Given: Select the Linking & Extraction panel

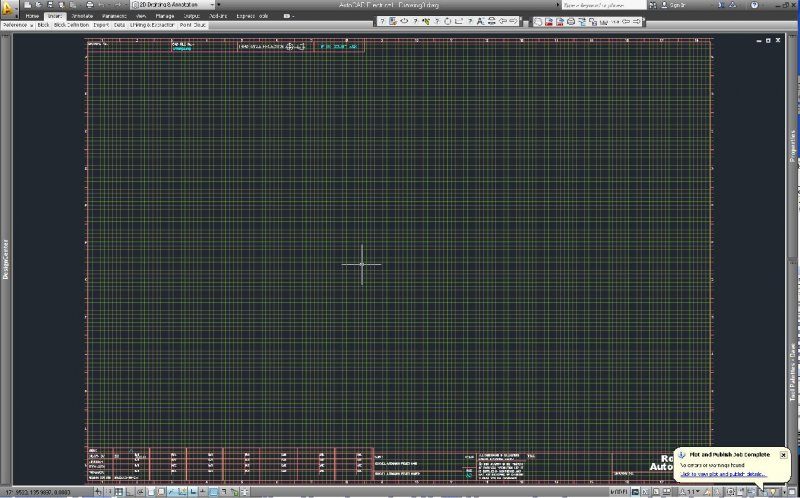Looking at the screenshot, I should (x=151, y=25).
